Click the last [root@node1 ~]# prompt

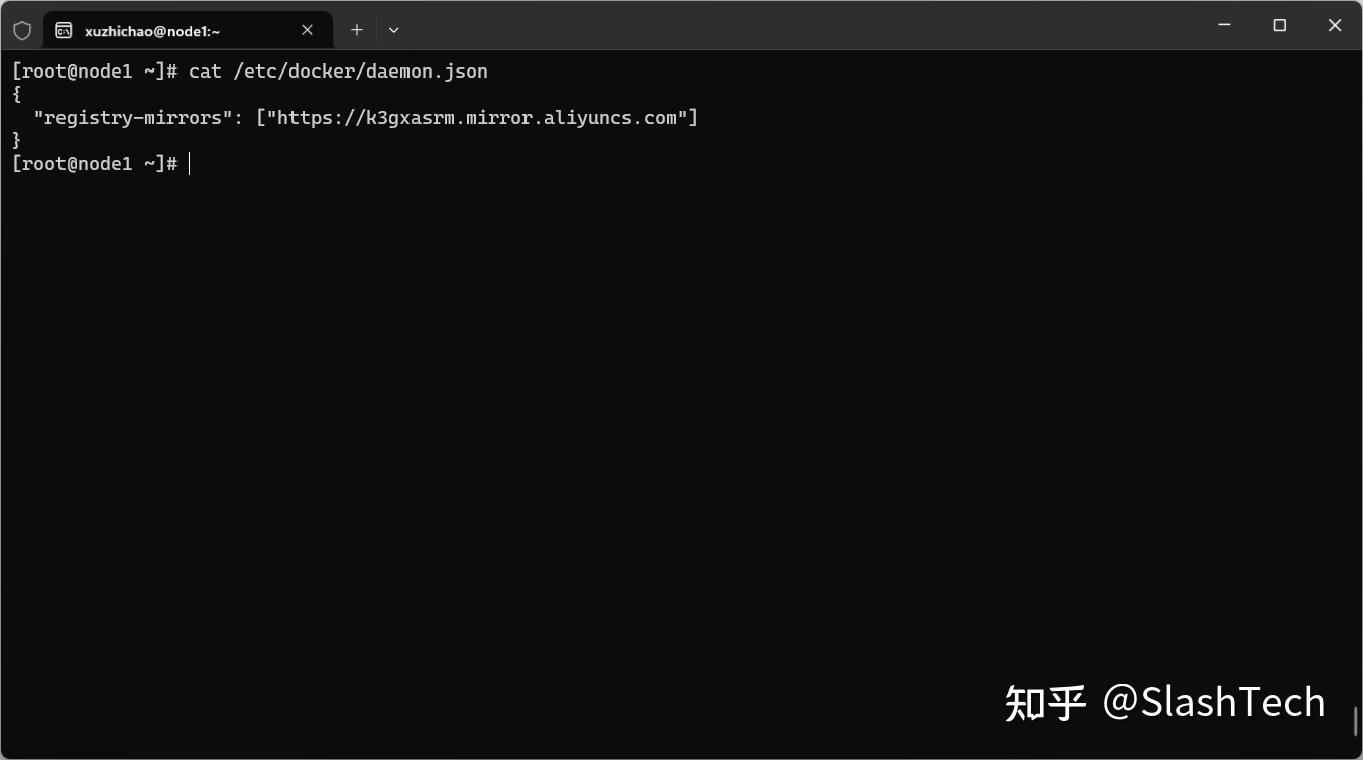coord(94,164)
